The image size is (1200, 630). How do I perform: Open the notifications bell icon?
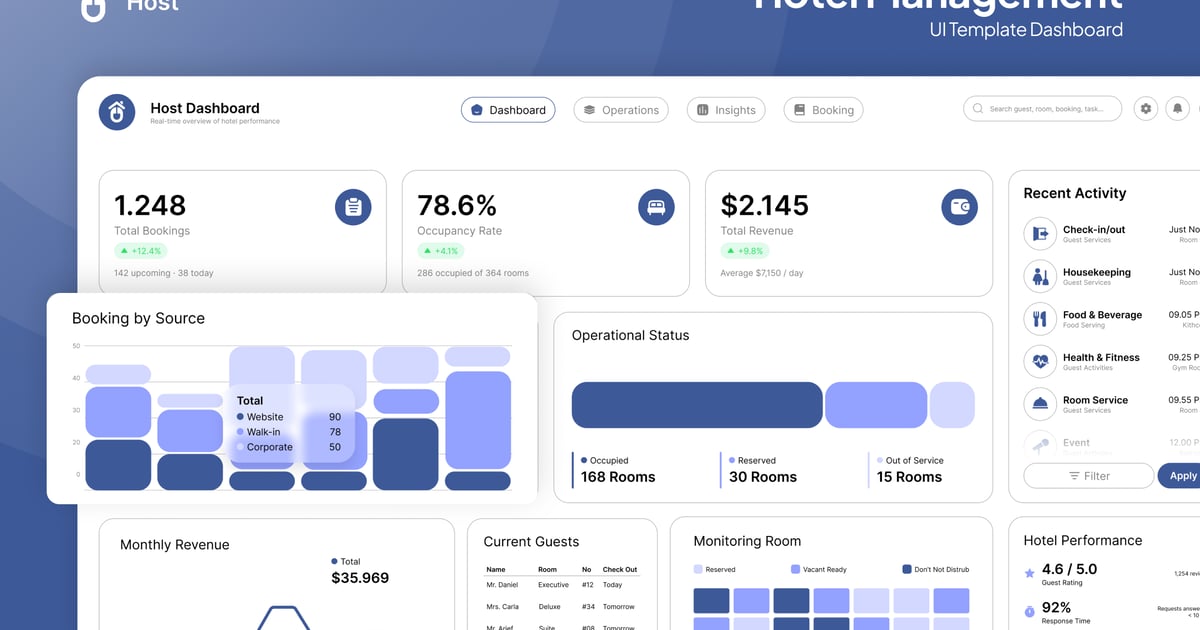[x=1178, y=109]
